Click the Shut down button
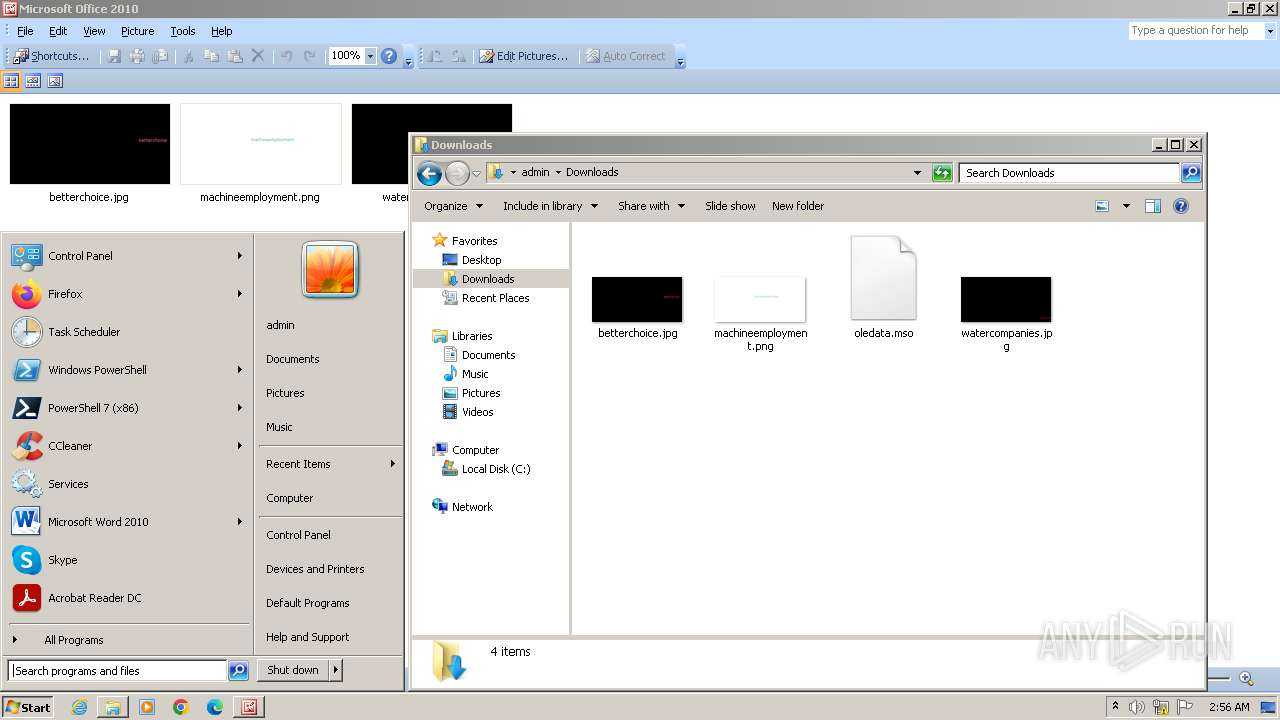 tap(293, 670)
